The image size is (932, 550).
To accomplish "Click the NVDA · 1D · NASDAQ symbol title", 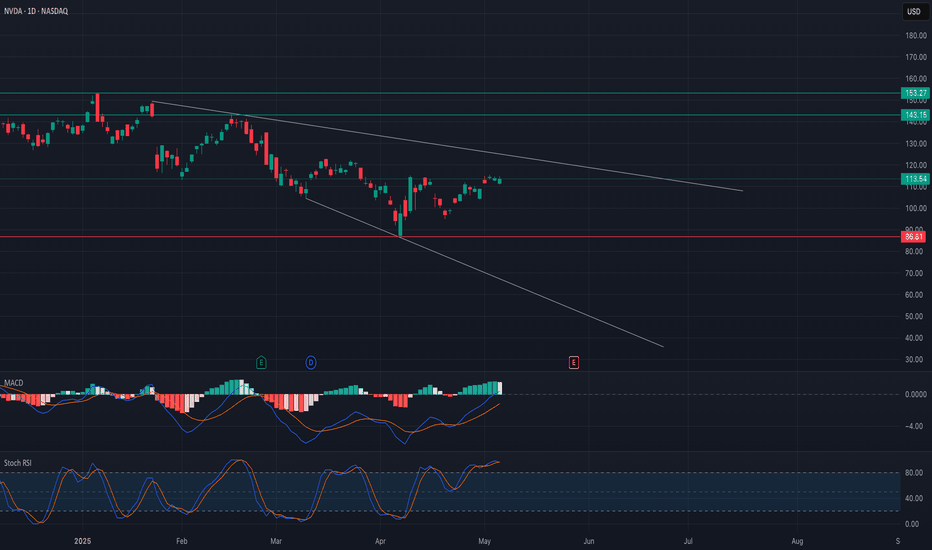I will [x=36, y=11].
